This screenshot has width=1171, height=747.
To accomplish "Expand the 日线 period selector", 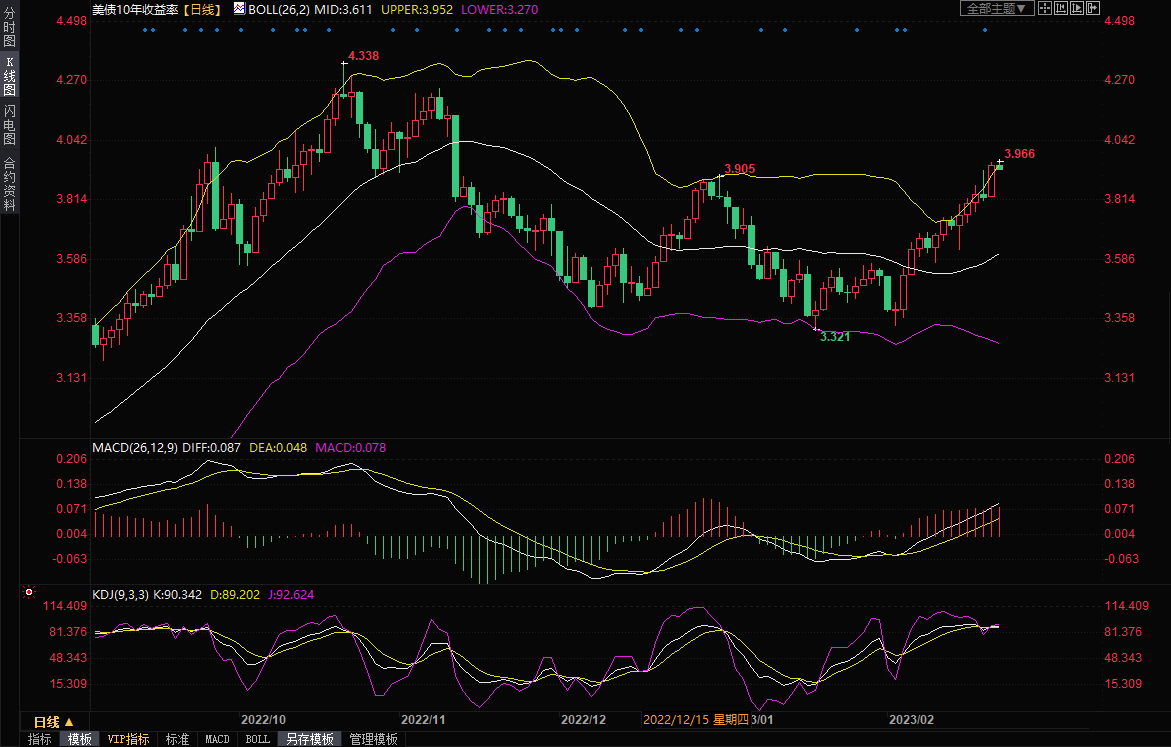I will pyautogui.click(x=53, y=722).
